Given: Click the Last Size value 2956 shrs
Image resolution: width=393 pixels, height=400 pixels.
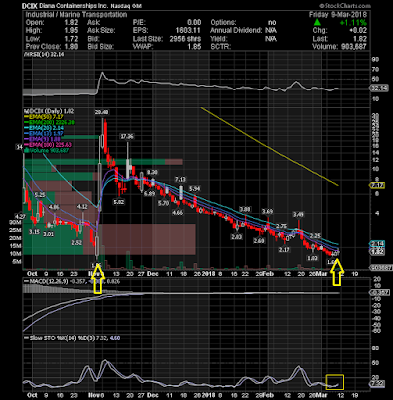Looking at the screenshot, I should (x=185, y=39).
